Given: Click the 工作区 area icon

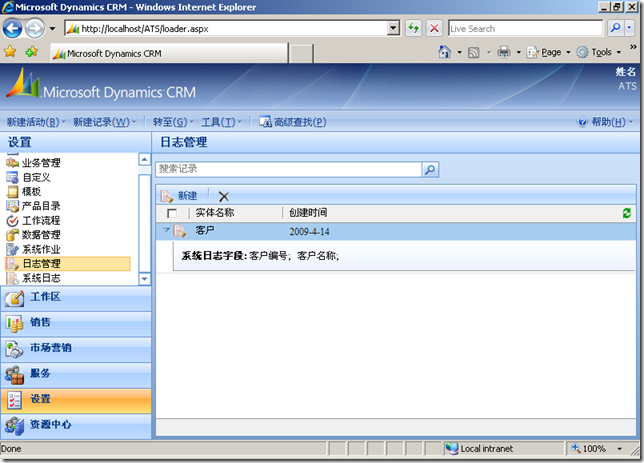Looking at the screenshot, I should (15, 299).
